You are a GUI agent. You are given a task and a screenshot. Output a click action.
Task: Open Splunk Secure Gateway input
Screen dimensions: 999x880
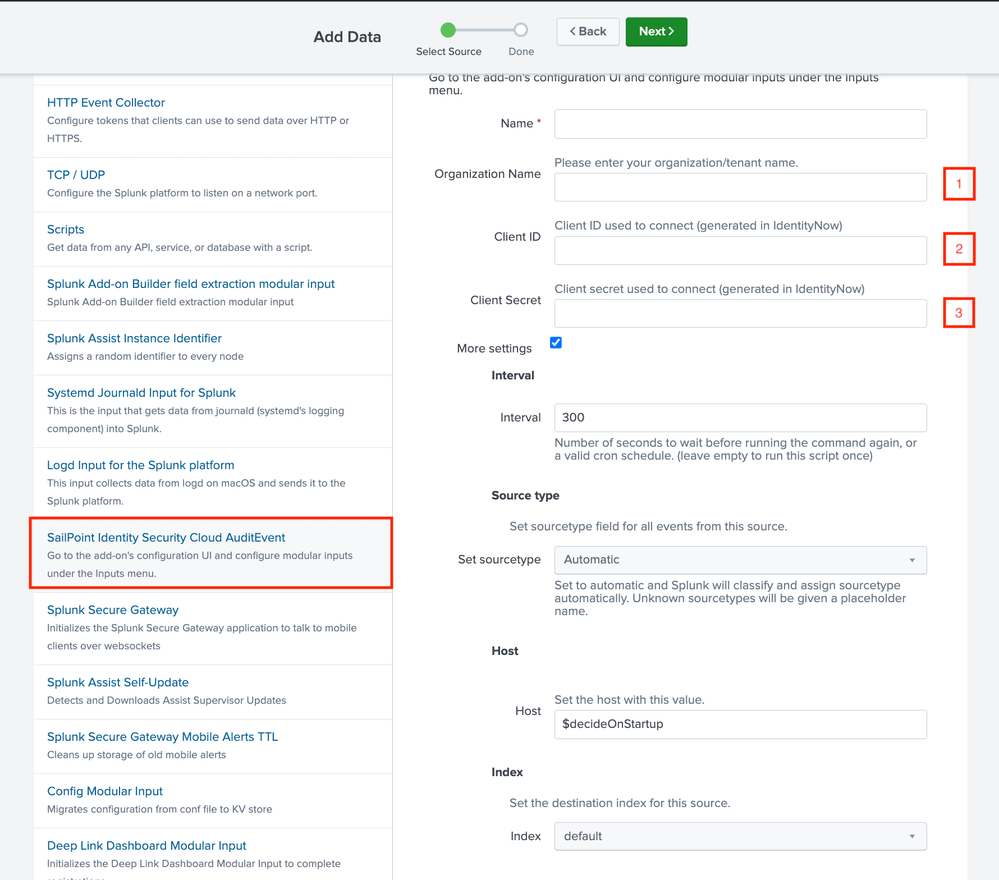(113, 610)
